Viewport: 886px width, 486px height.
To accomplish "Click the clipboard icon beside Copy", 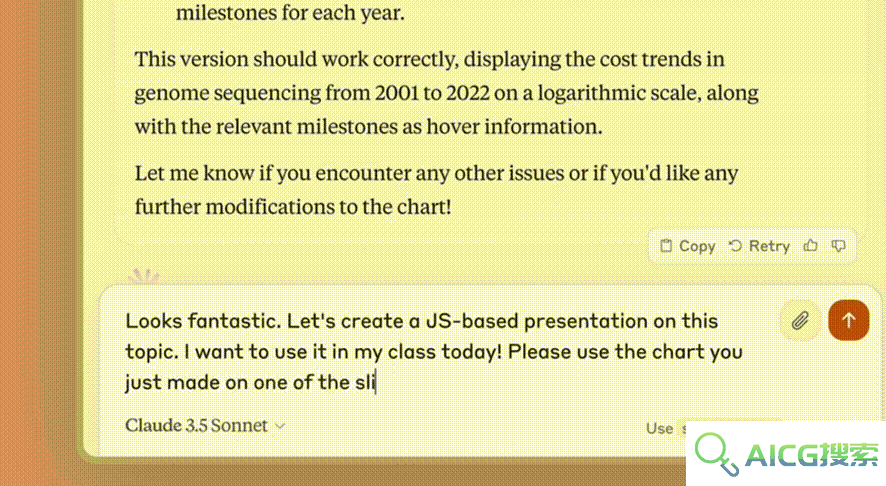I will 666,246.
